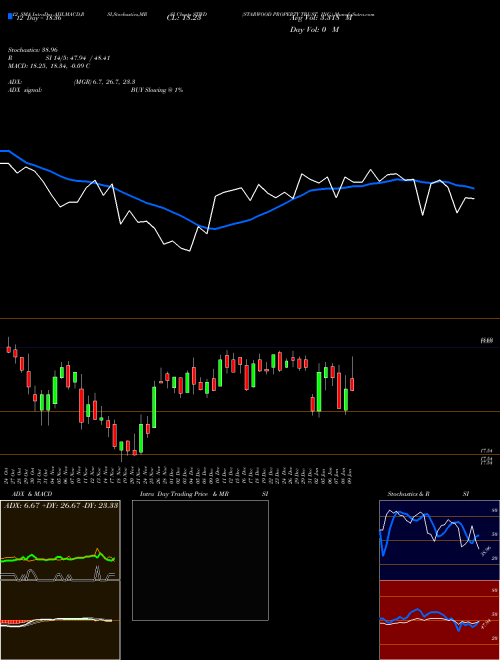Click the ADX line chart panel
The image size is (500, 660).
[x=60, y=540]
